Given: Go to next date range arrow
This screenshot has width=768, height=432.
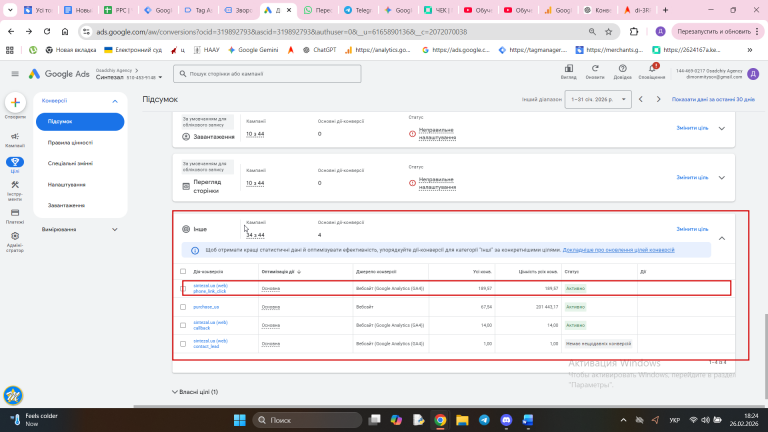Looking at the screenshot, I should (658, 99).
